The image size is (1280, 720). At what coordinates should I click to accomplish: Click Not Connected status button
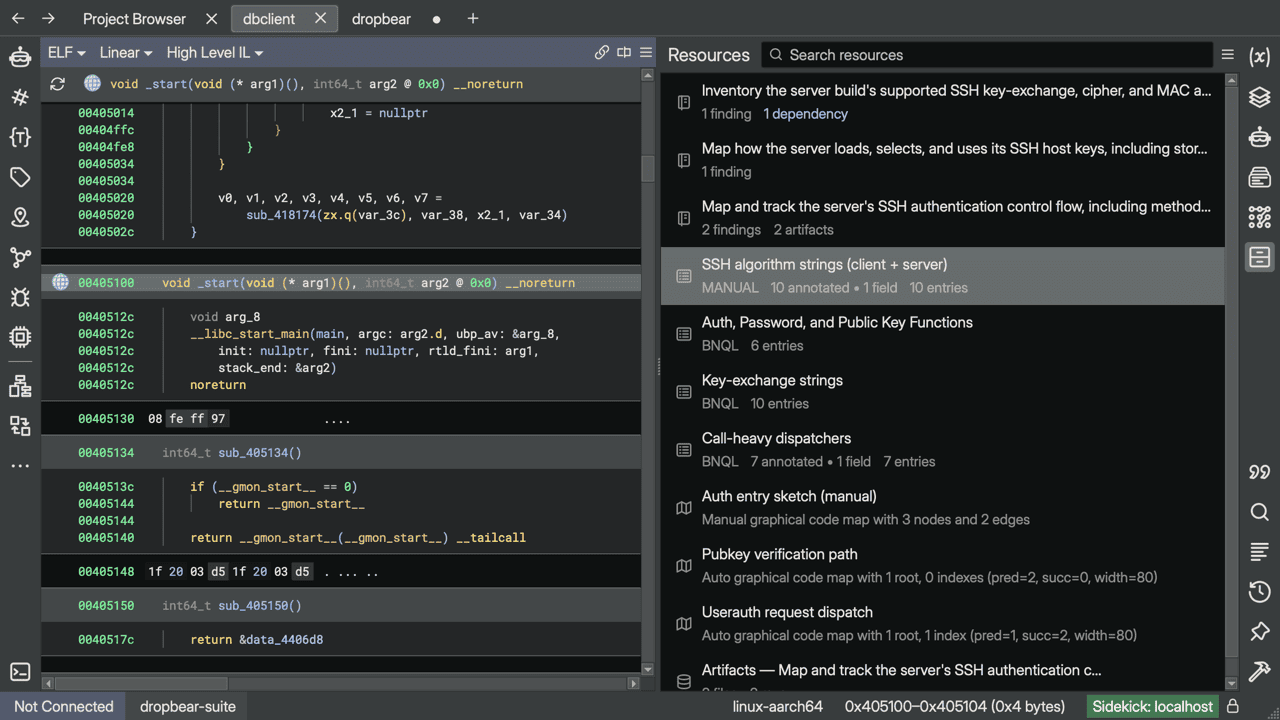[64, 706]
